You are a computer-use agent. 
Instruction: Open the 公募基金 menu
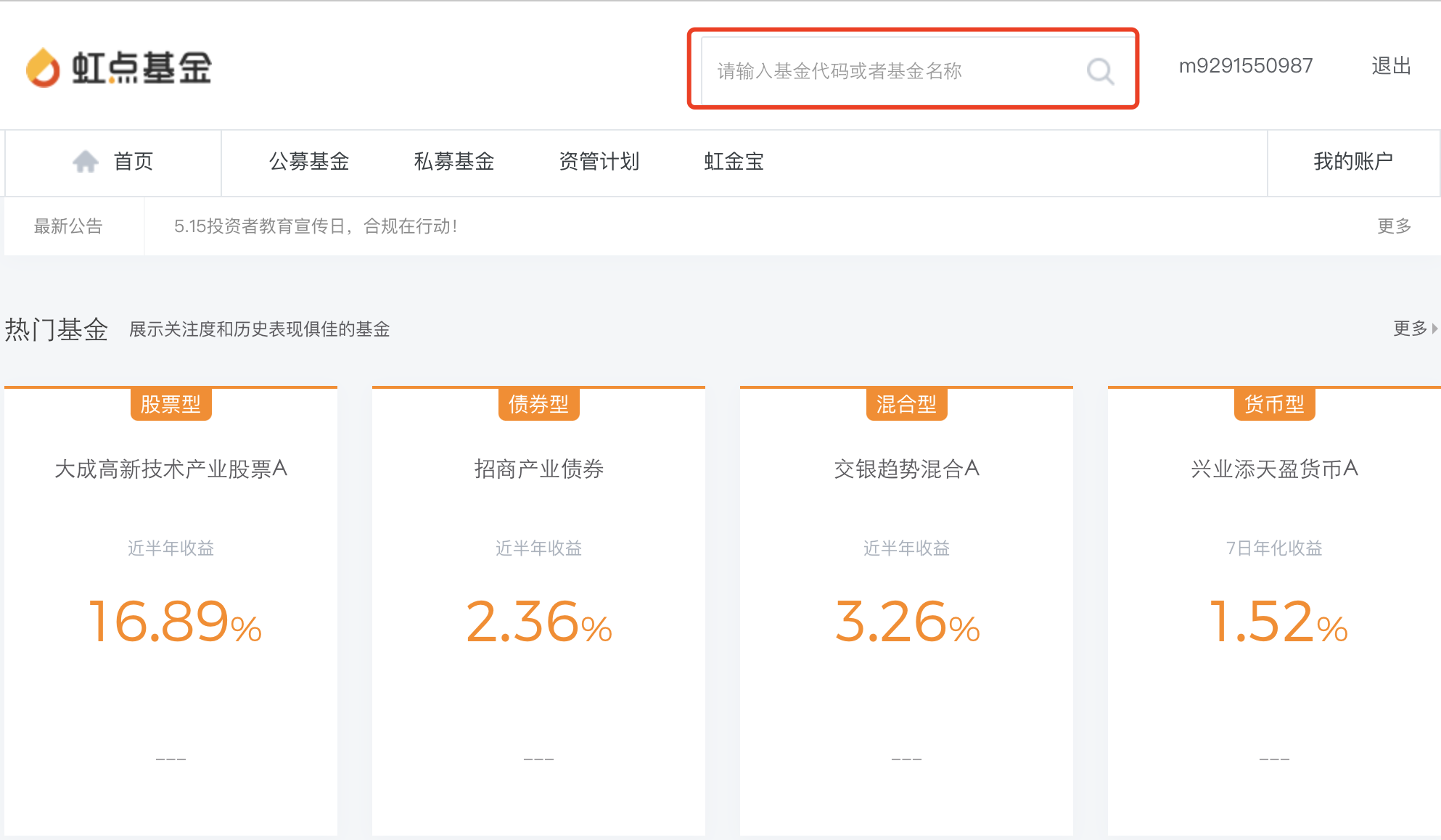[309, 161]
